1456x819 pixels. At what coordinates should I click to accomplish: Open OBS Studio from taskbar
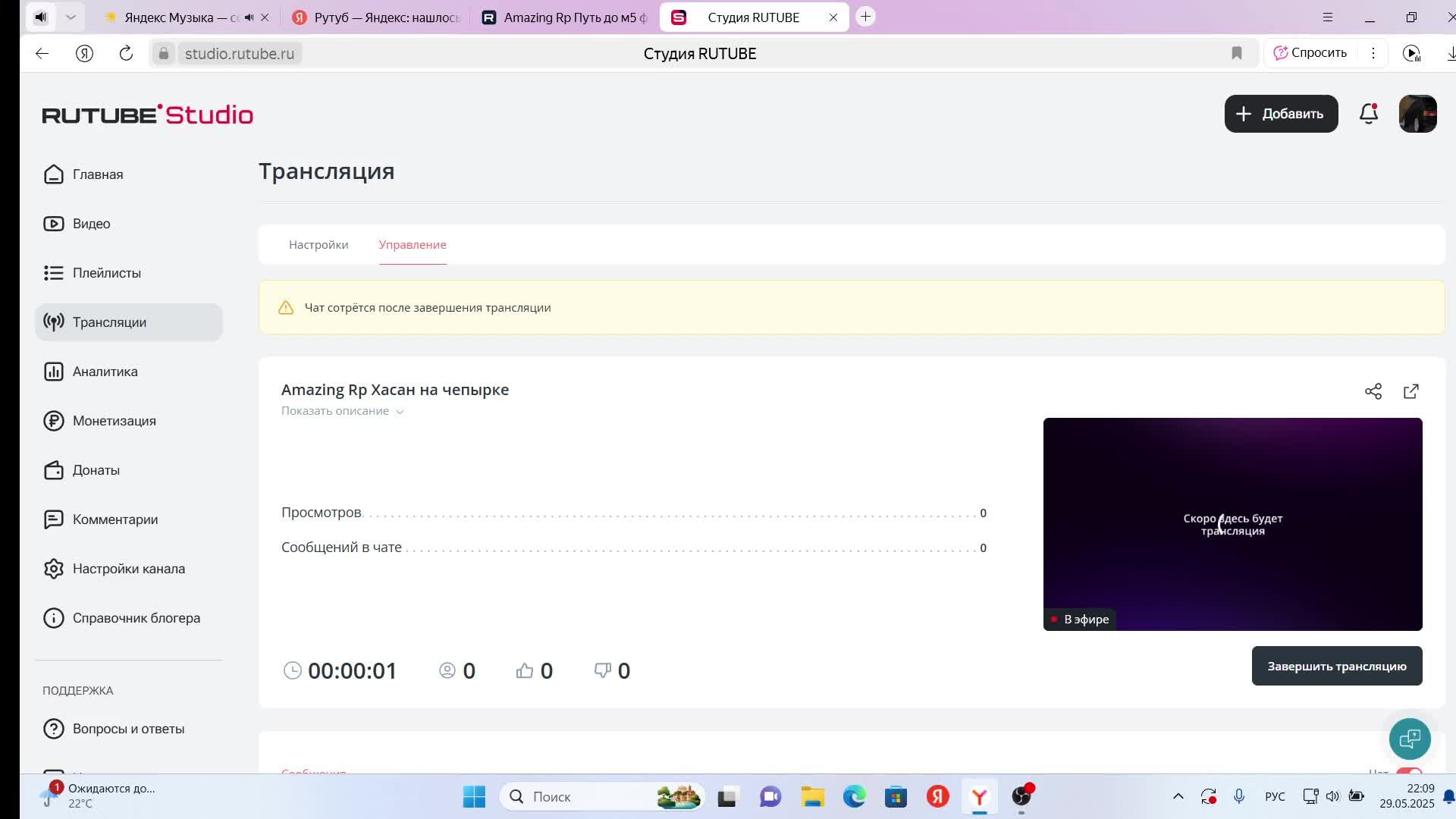[1021, 796]
